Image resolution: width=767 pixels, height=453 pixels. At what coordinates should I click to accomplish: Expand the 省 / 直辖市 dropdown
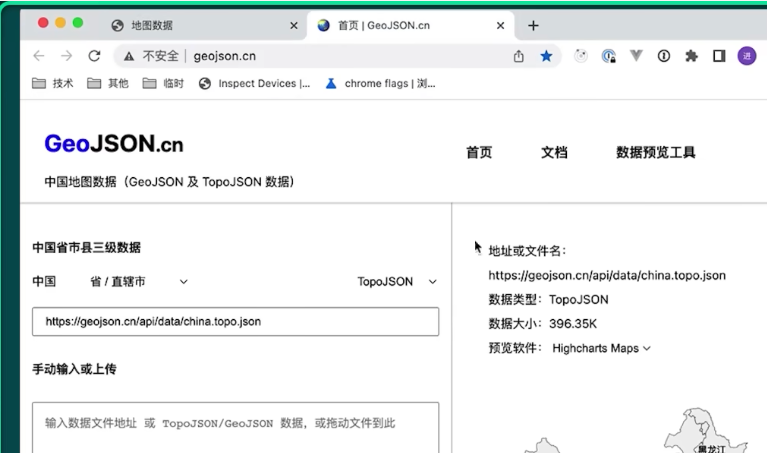(x=139, y=282)
